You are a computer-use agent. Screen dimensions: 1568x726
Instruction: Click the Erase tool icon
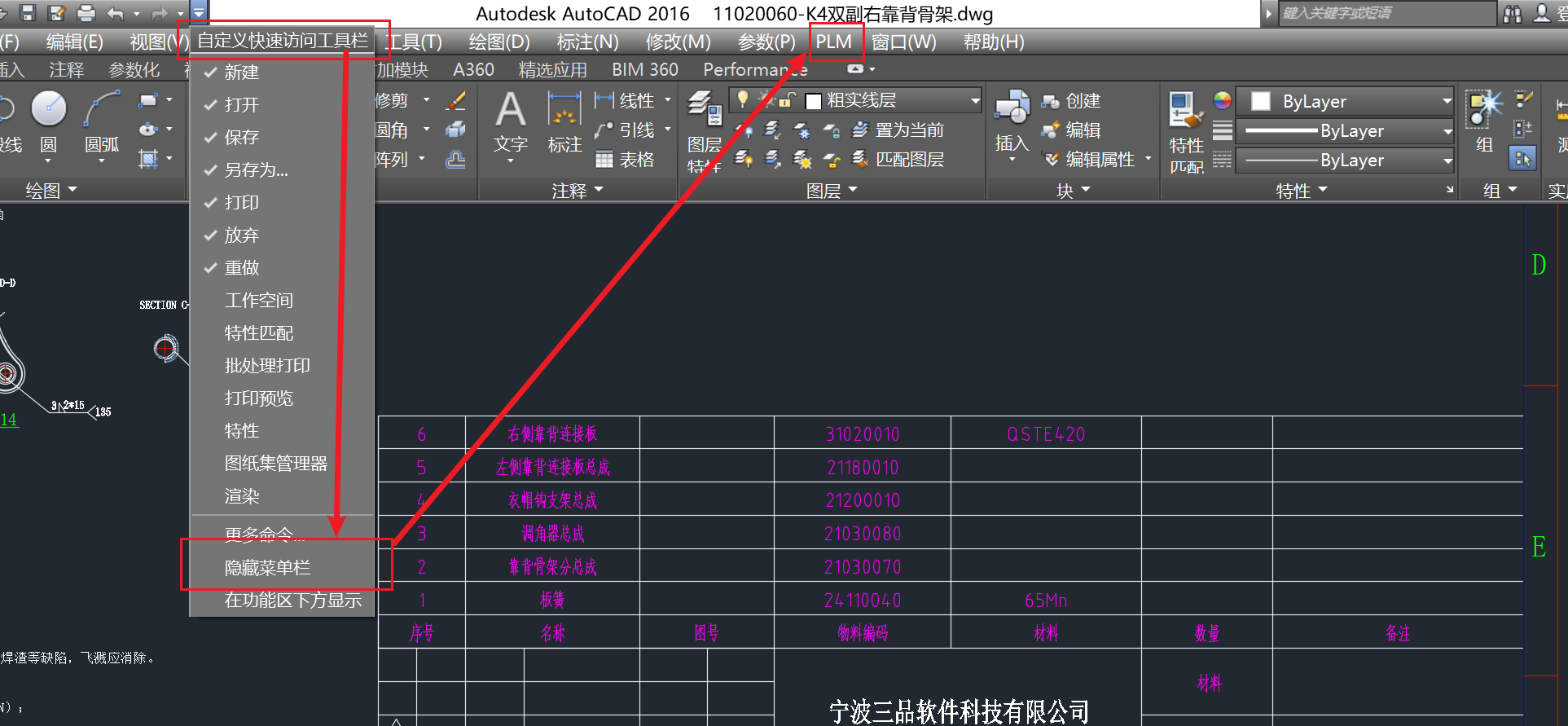click(x=456, y=100)
